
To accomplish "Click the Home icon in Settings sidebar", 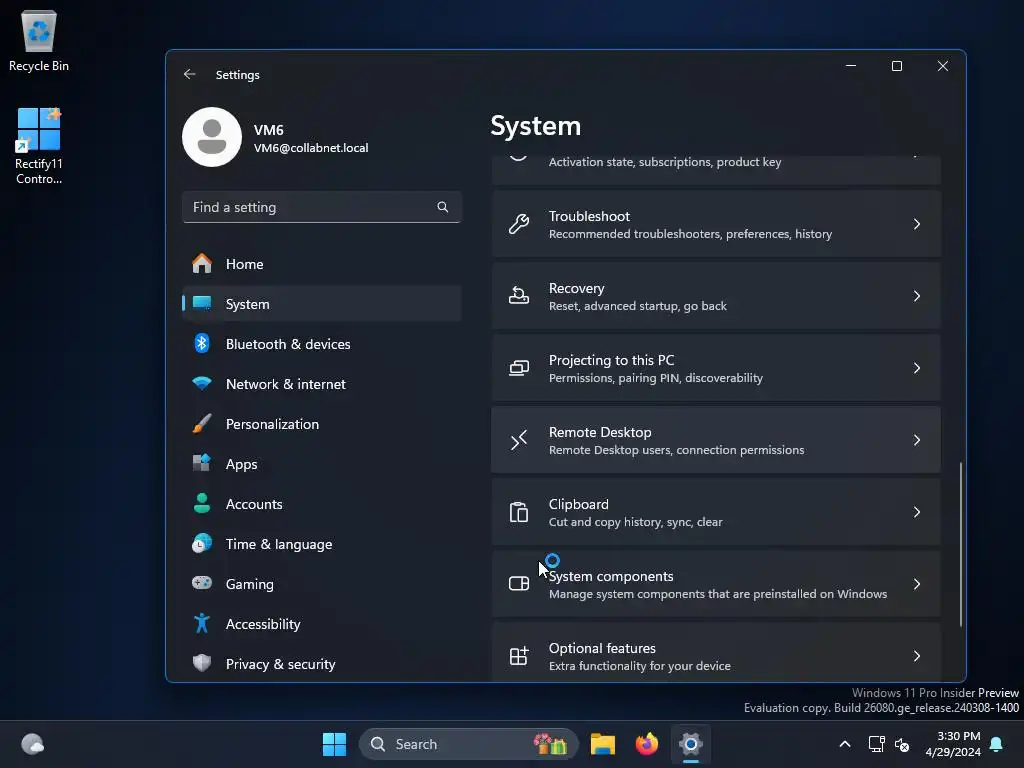I will point(202,264).
